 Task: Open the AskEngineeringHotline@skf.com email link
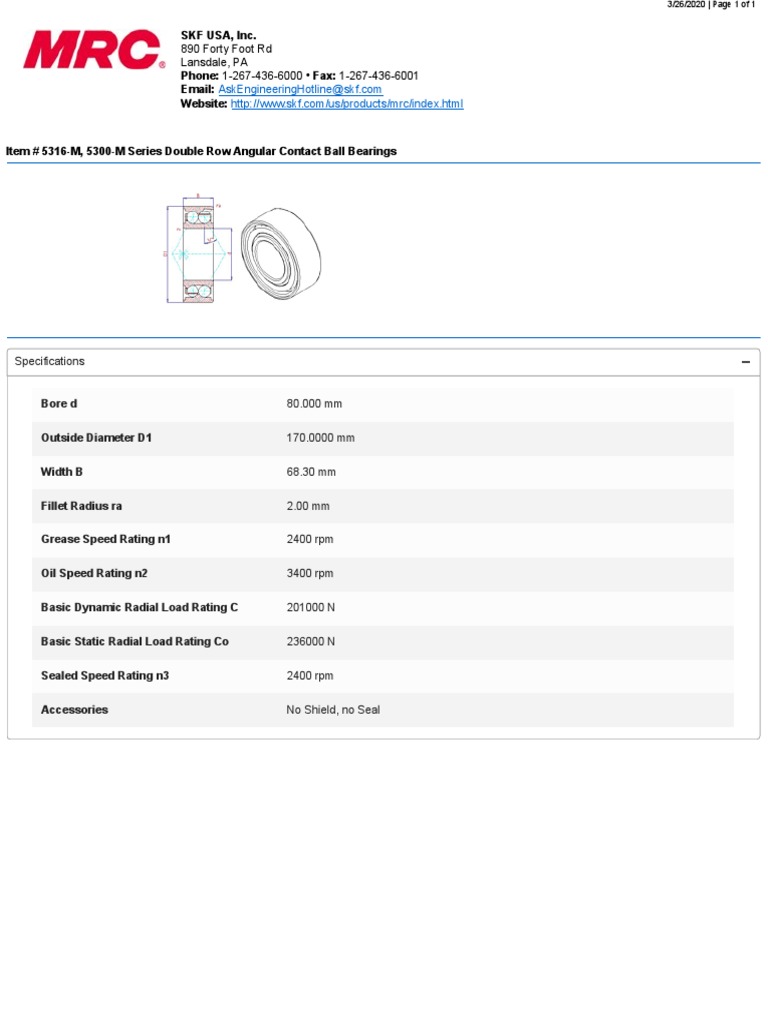pyautogui.click(x=300, y=89)
